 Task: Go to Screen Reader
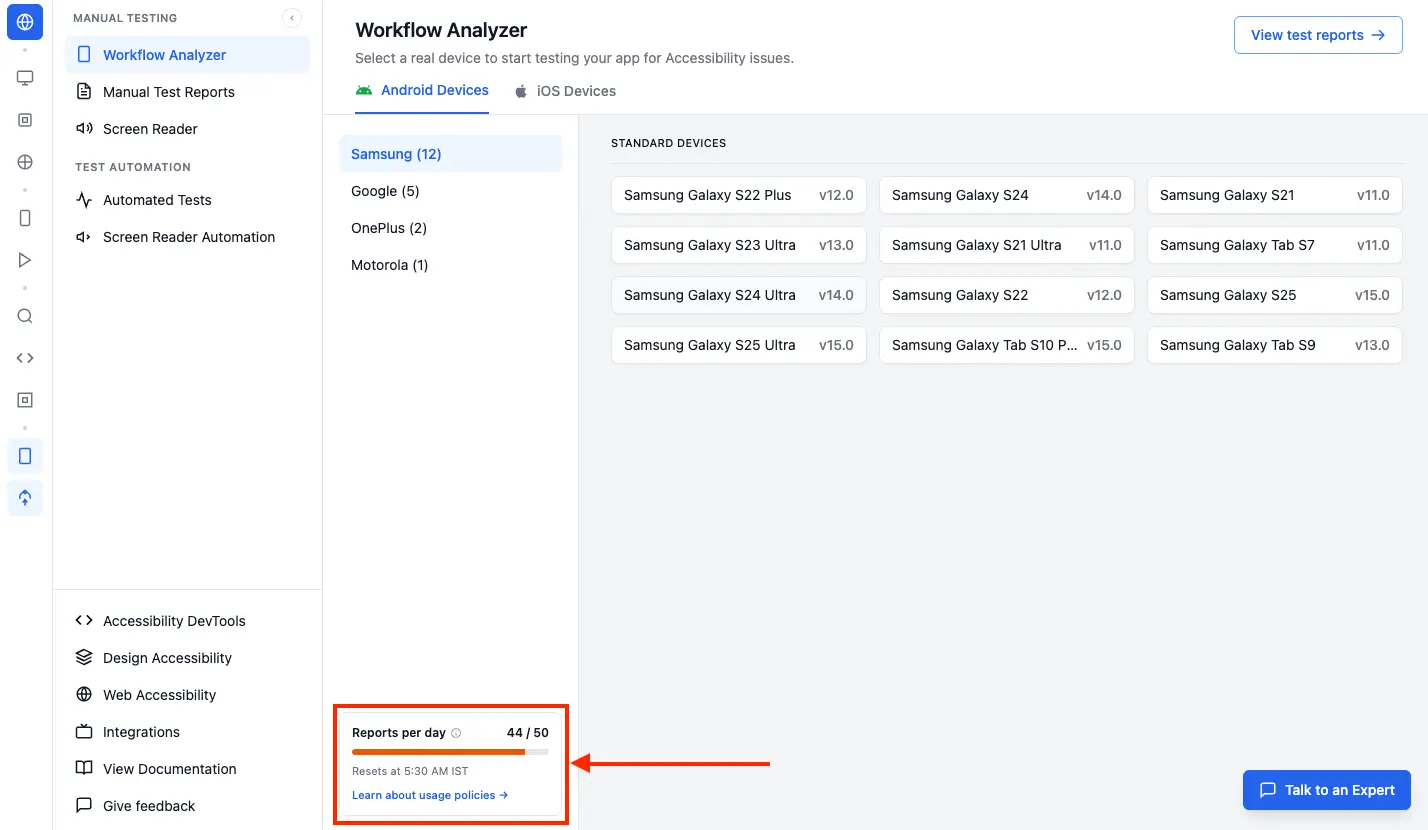pos(188,129)
